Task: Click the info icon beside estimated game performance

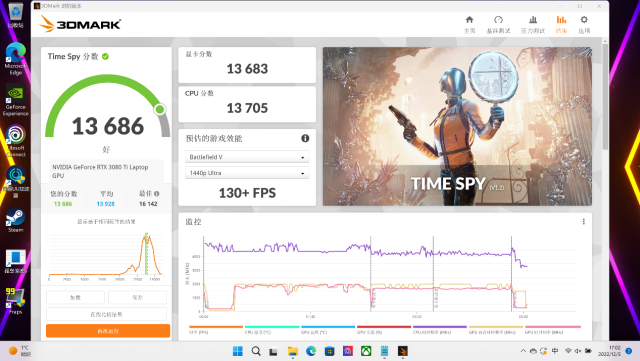Action: point(305,138)
